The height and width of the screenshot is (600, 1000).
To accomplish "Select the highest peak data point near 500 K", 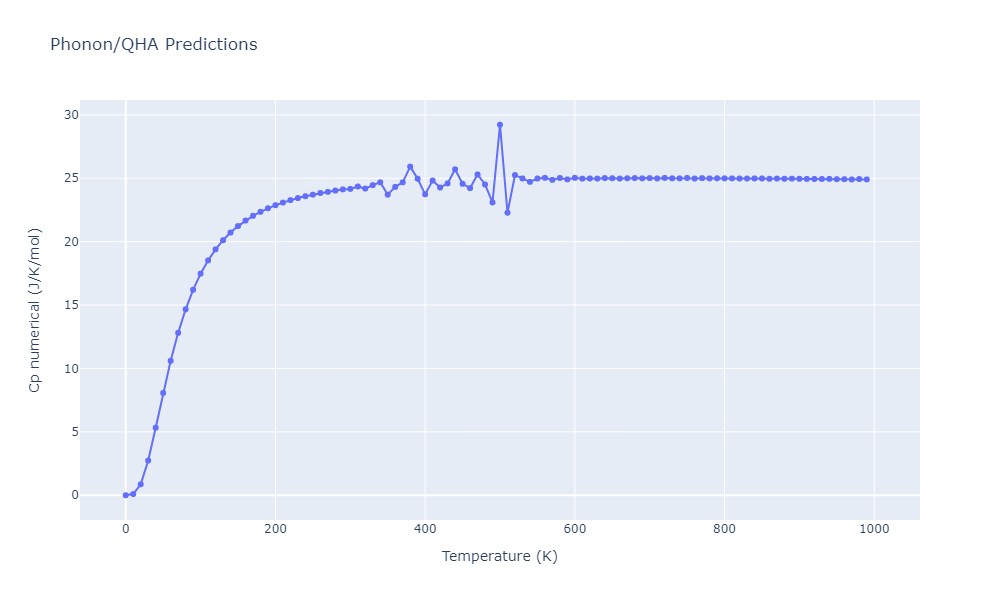I will pos(500,125).
